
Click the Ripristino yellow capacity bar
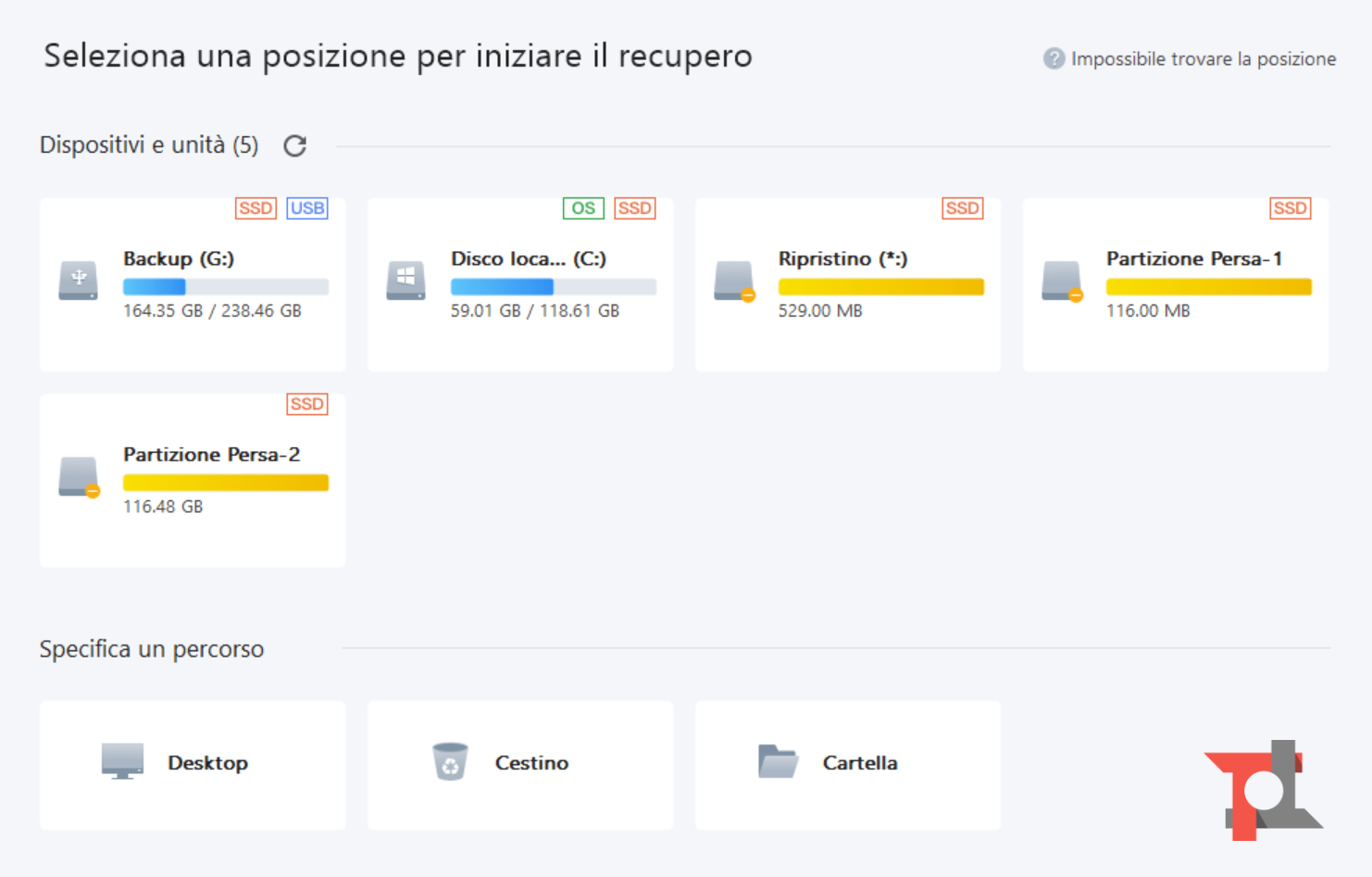[880, 287]
